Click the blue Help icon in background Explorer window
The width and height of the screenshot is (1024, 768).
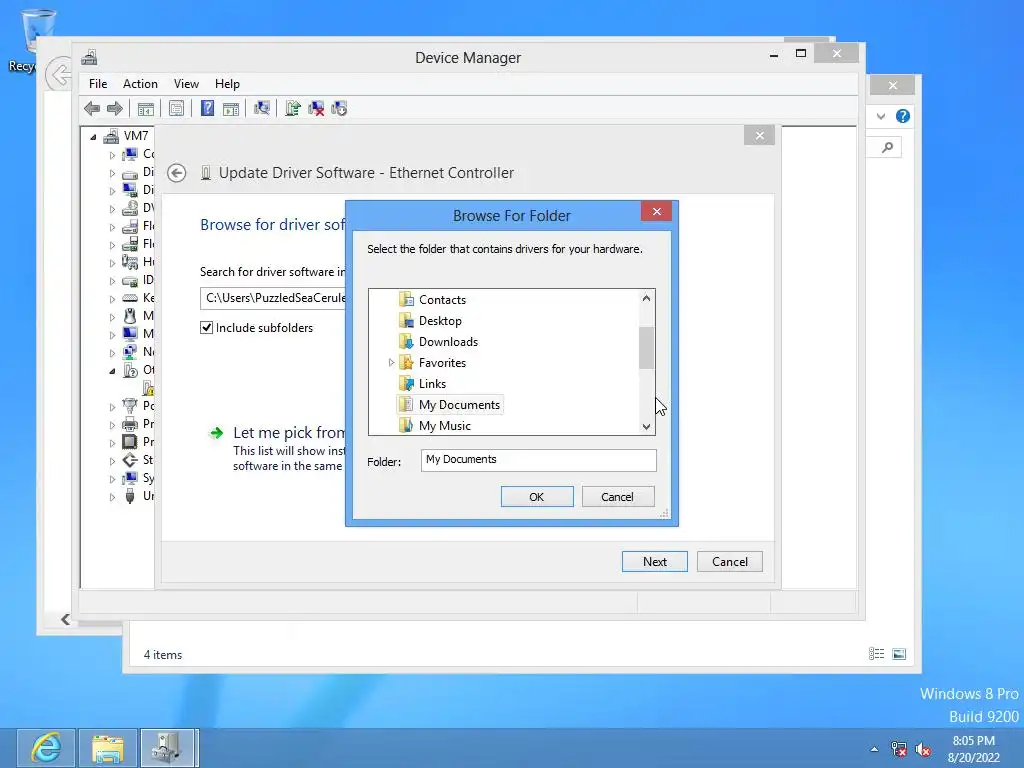click(x=903, y=116)
